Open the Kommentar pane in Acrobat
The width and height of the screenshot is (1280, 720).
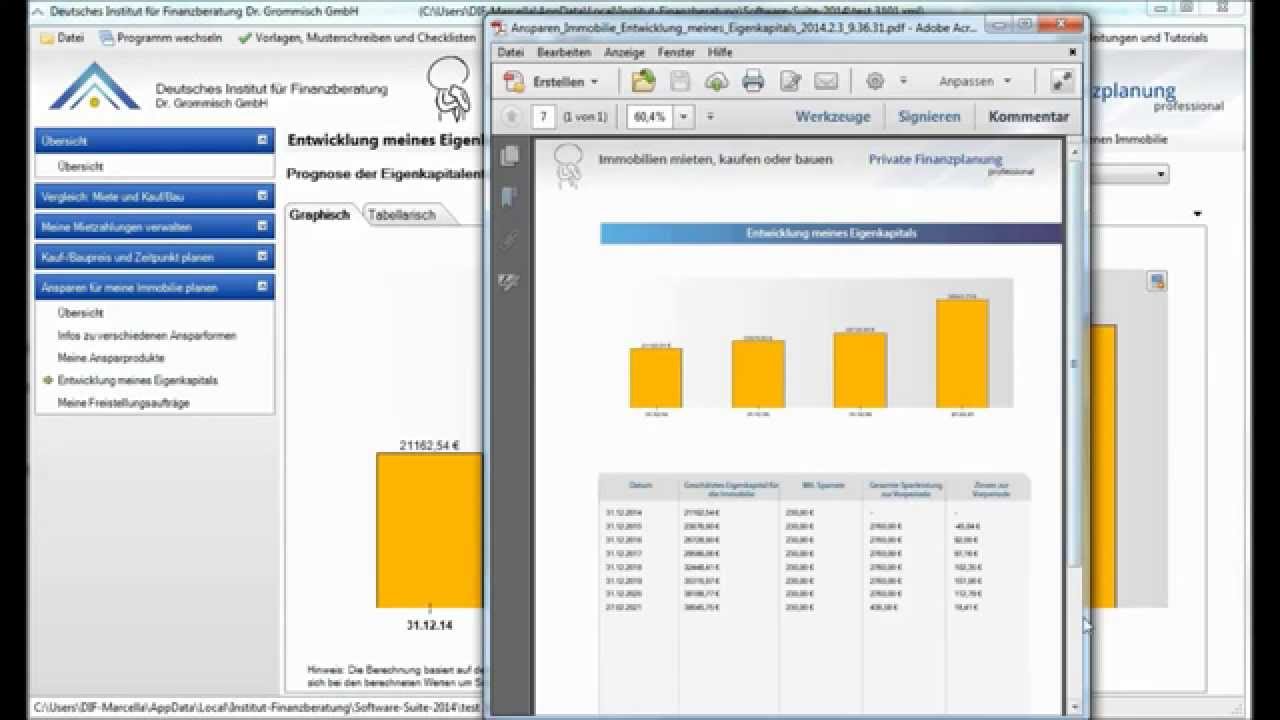tap(1029, 116)
